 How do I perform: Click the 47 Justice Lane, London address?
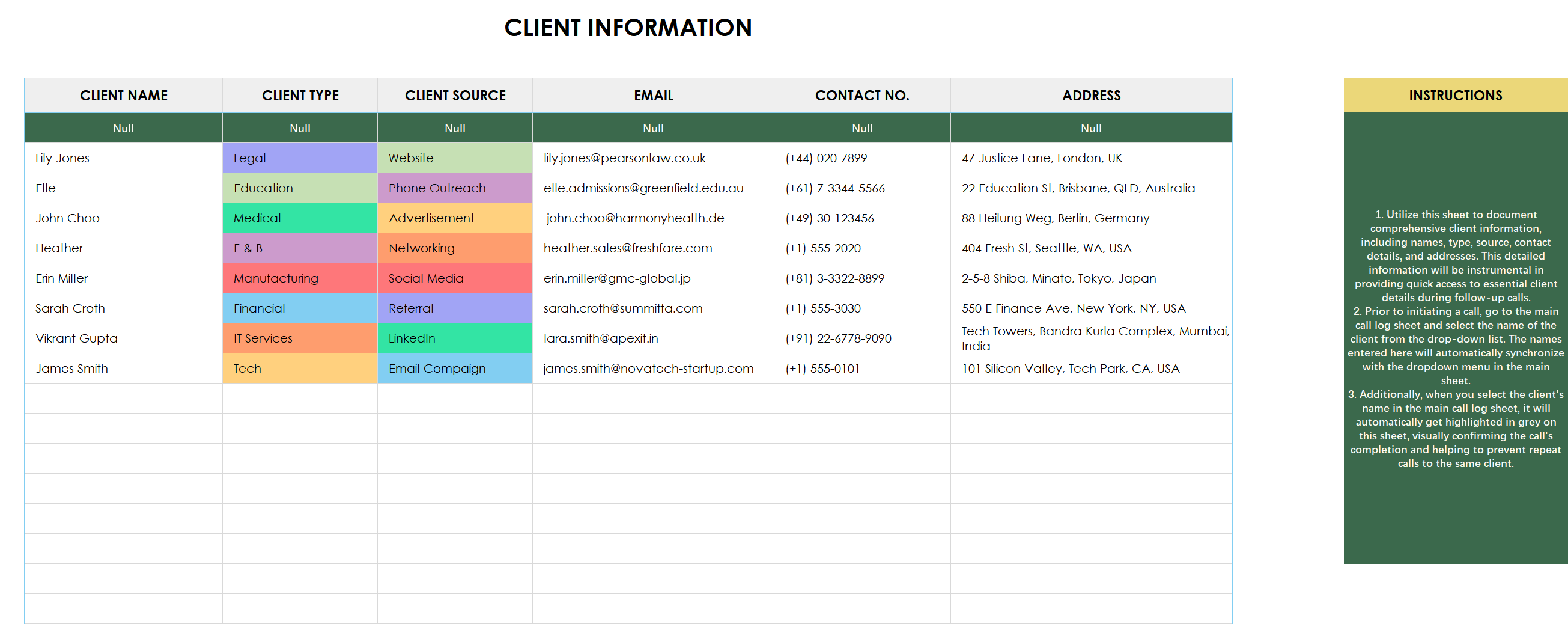tap(1092, 159)
